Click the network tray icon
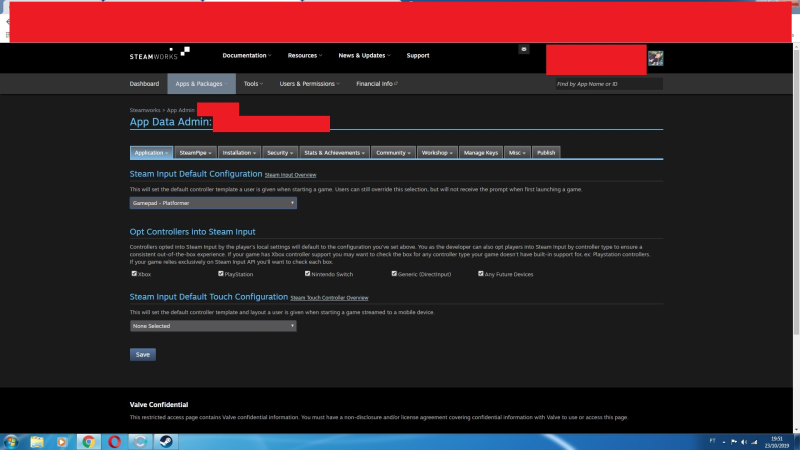This screenshot has height=450, width=800. coord(754,442)
